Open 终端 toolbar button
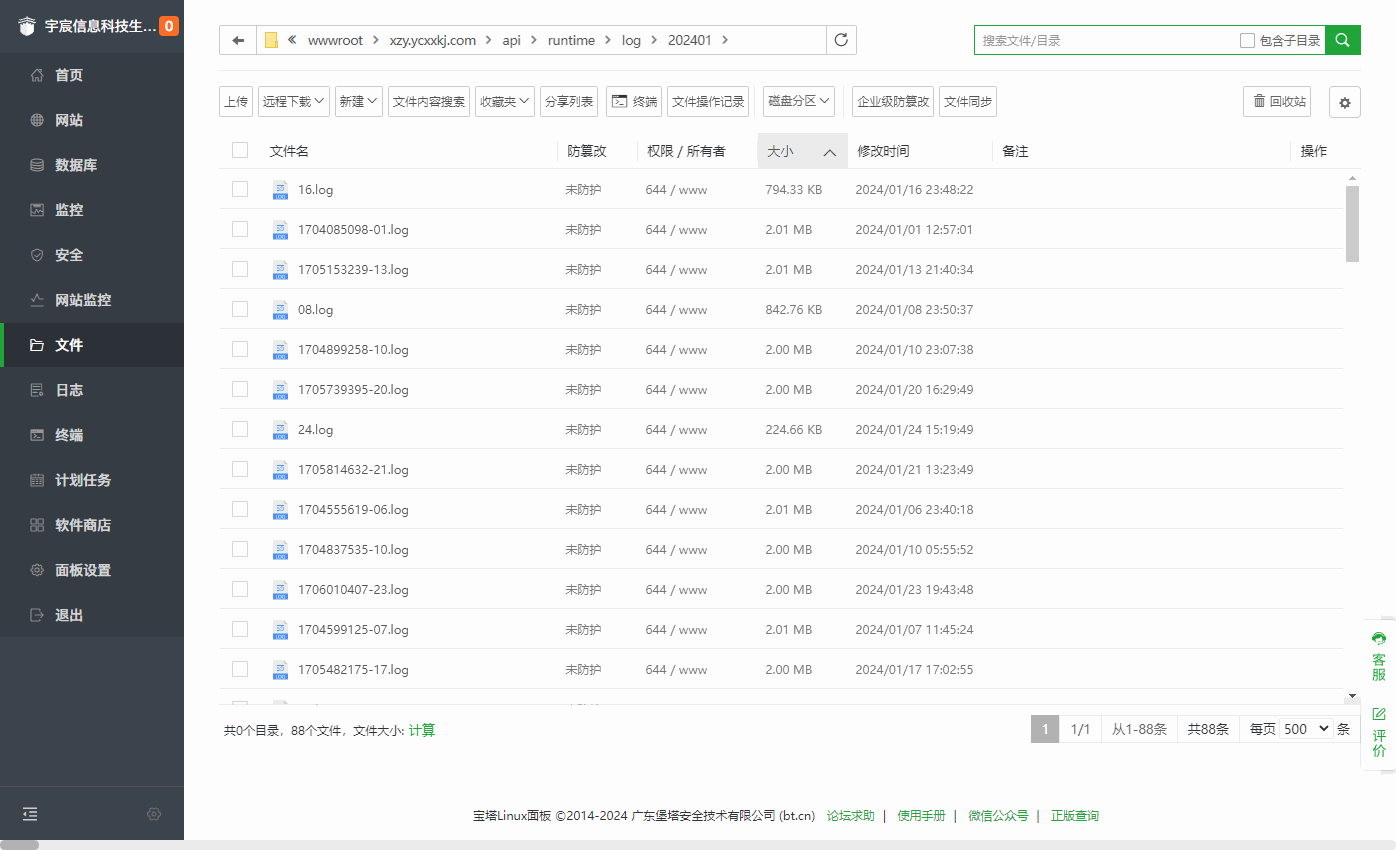The image size is (1396, 850). (634, 101)
